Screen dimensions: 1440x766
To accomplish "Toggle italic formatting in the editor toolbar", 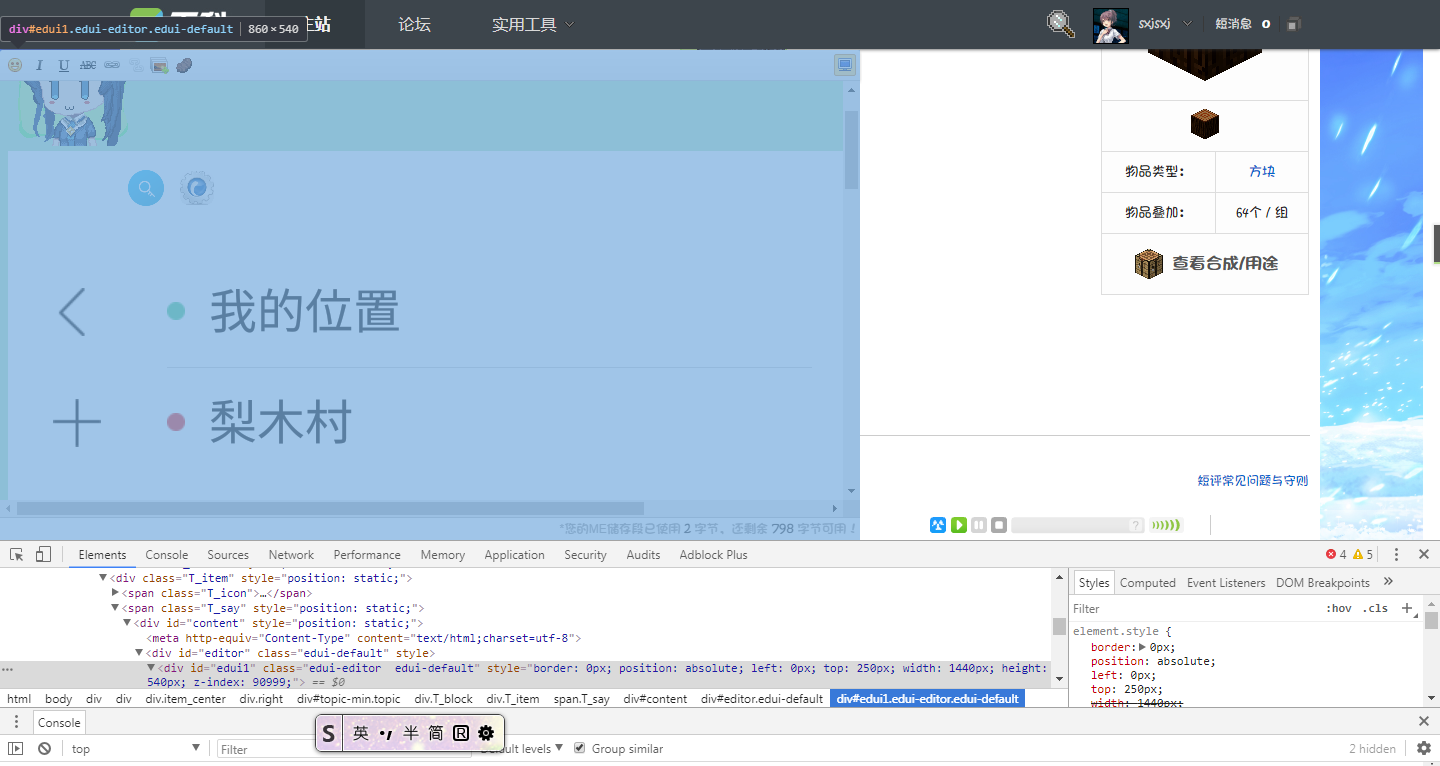I will click(39, 64).
